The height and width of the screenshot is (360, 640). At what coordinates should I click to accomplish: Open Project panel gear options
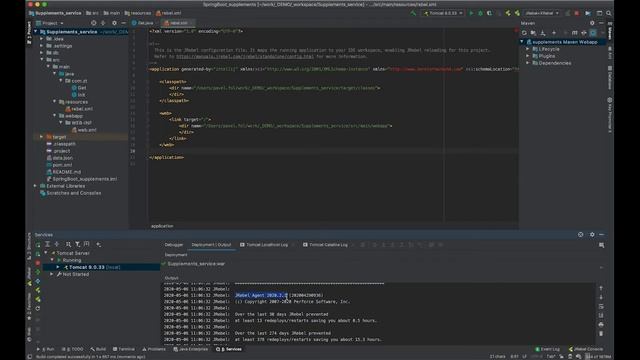(114, 23)
